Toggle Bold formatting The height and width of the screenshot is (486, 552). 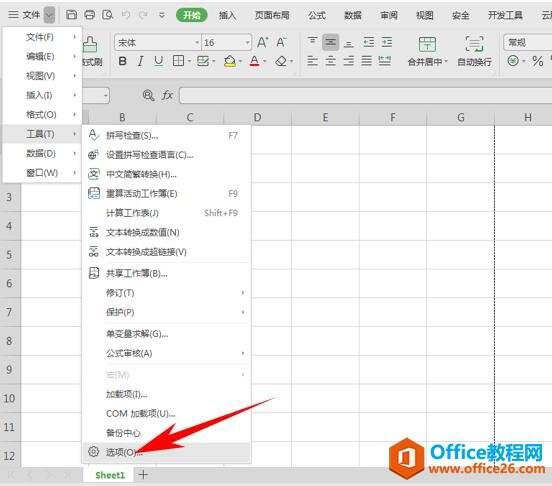(x=123, y=62)
